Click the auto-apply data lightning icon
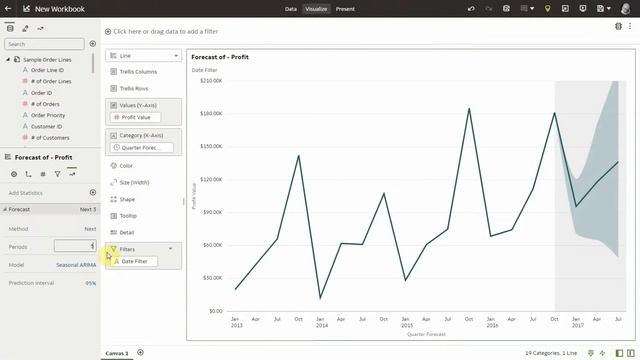This screenshot has width=640, height=360. click(602, 353)
